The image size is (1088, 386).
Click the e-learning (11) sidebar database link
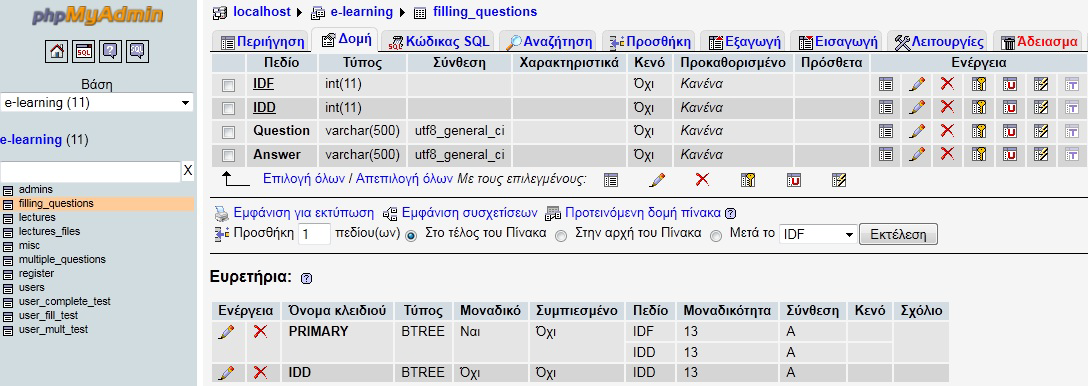pyautogui.click(x=31, y=140)
